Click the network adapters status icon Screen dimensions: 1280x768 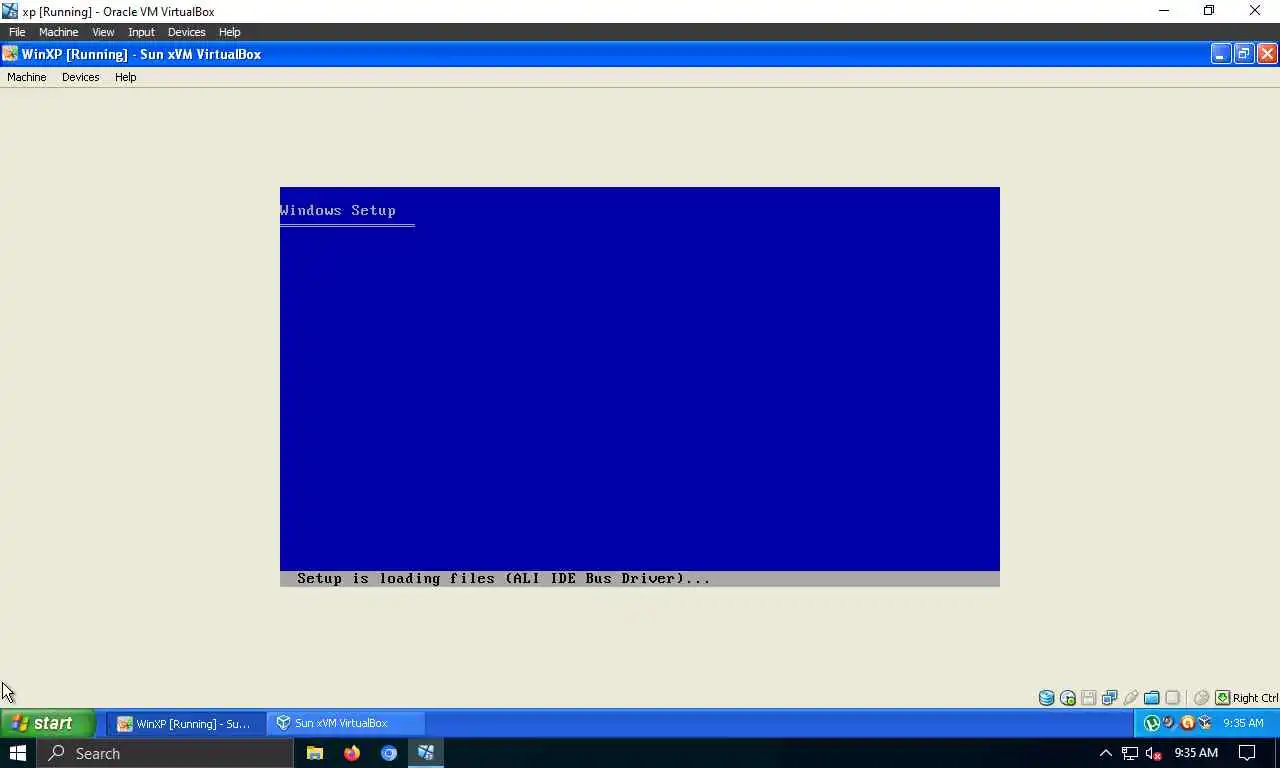(x=1110, y=698)
